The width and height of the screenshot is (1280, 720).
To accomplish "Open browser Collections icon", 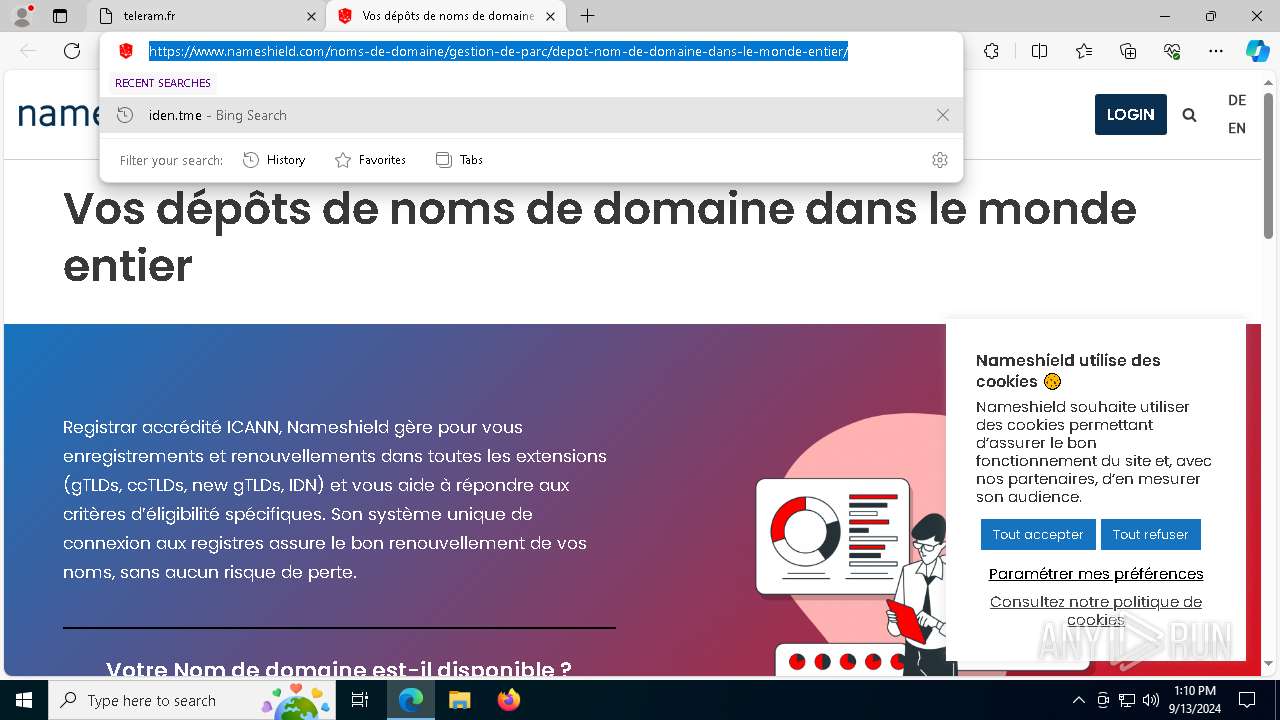I will coord(1128,51).
